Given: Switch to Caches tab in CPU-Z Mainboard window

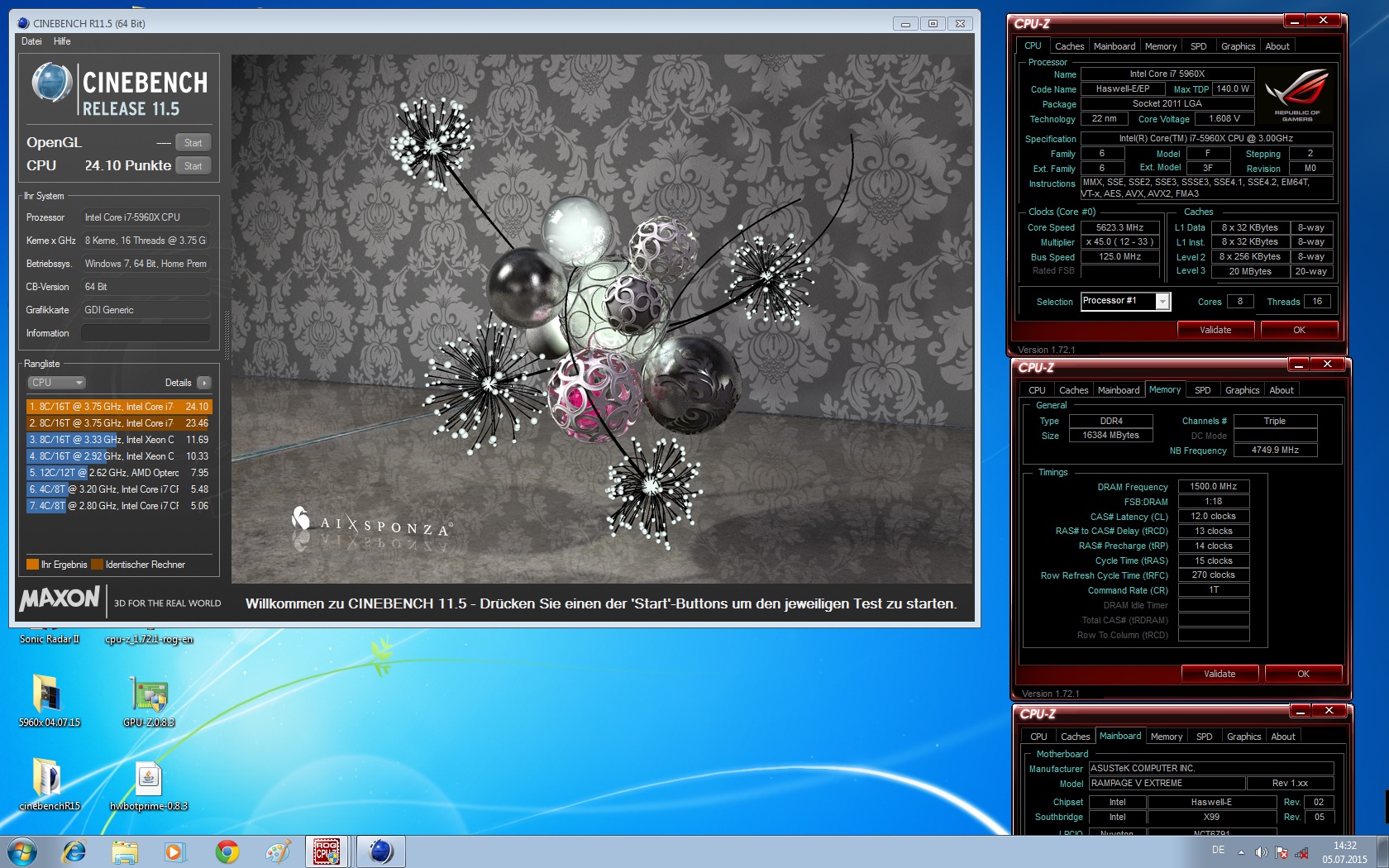Looking at the screenshot, I should pyautogui.click(x=1075, y=737).
